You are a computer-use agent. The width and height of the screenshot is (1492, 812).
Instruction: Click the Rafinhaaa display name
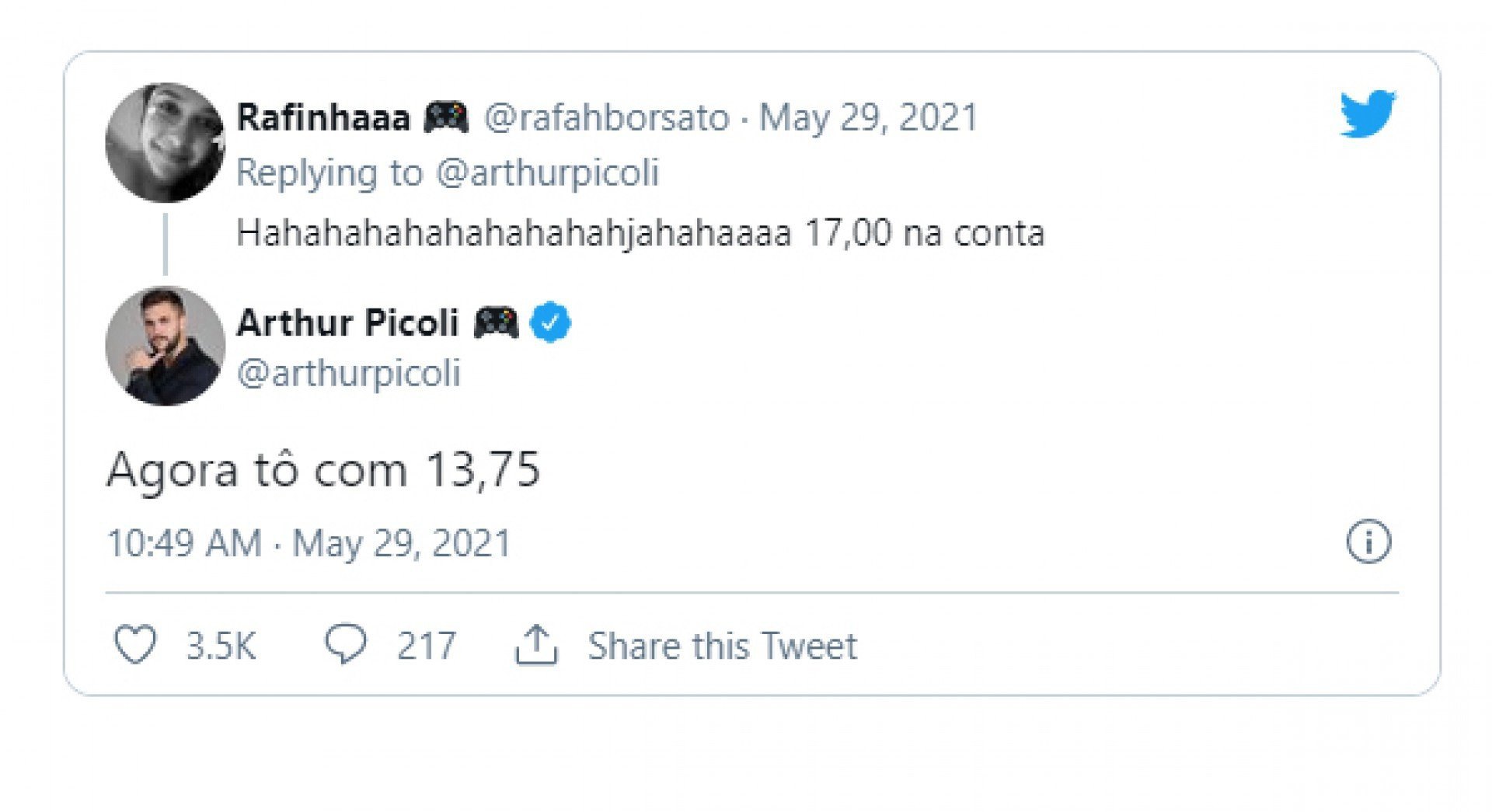tap(323, 118)
